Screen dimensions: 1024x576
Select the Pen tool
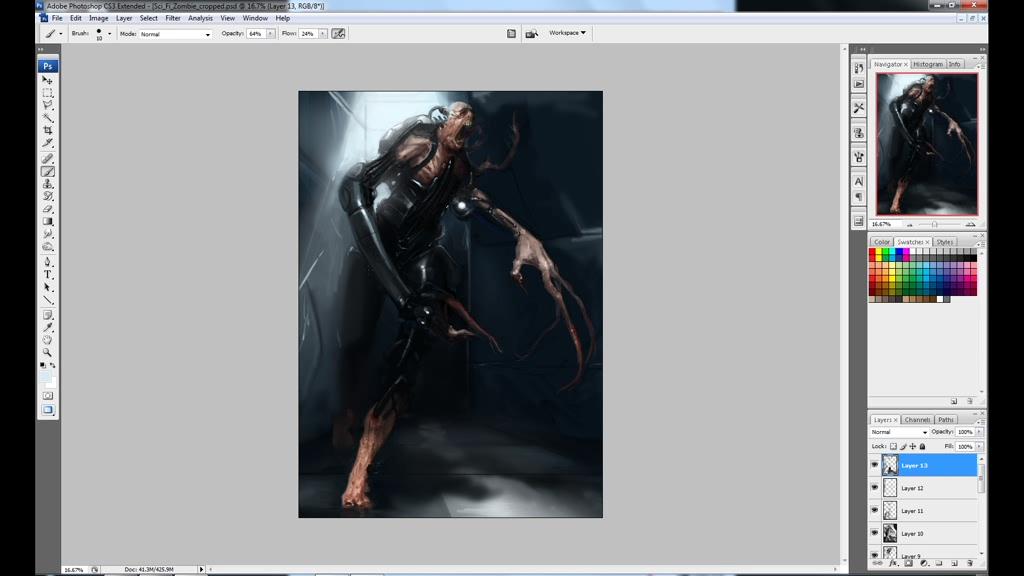[47, 263]
